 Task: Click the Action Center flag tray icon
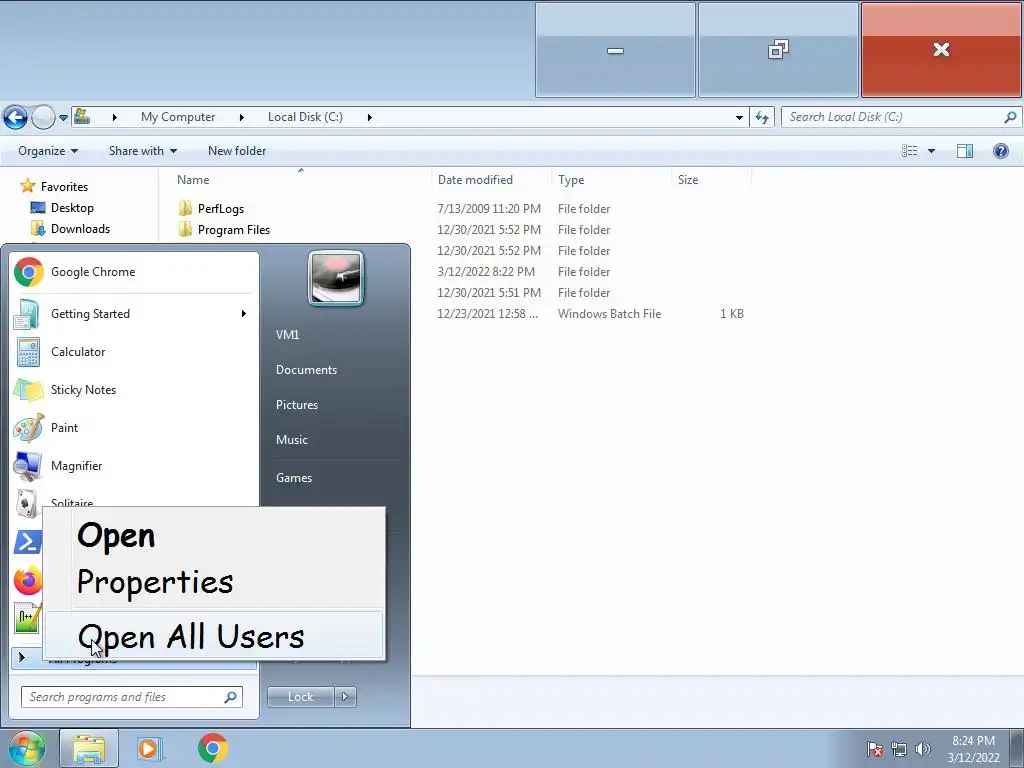point(875,749)
